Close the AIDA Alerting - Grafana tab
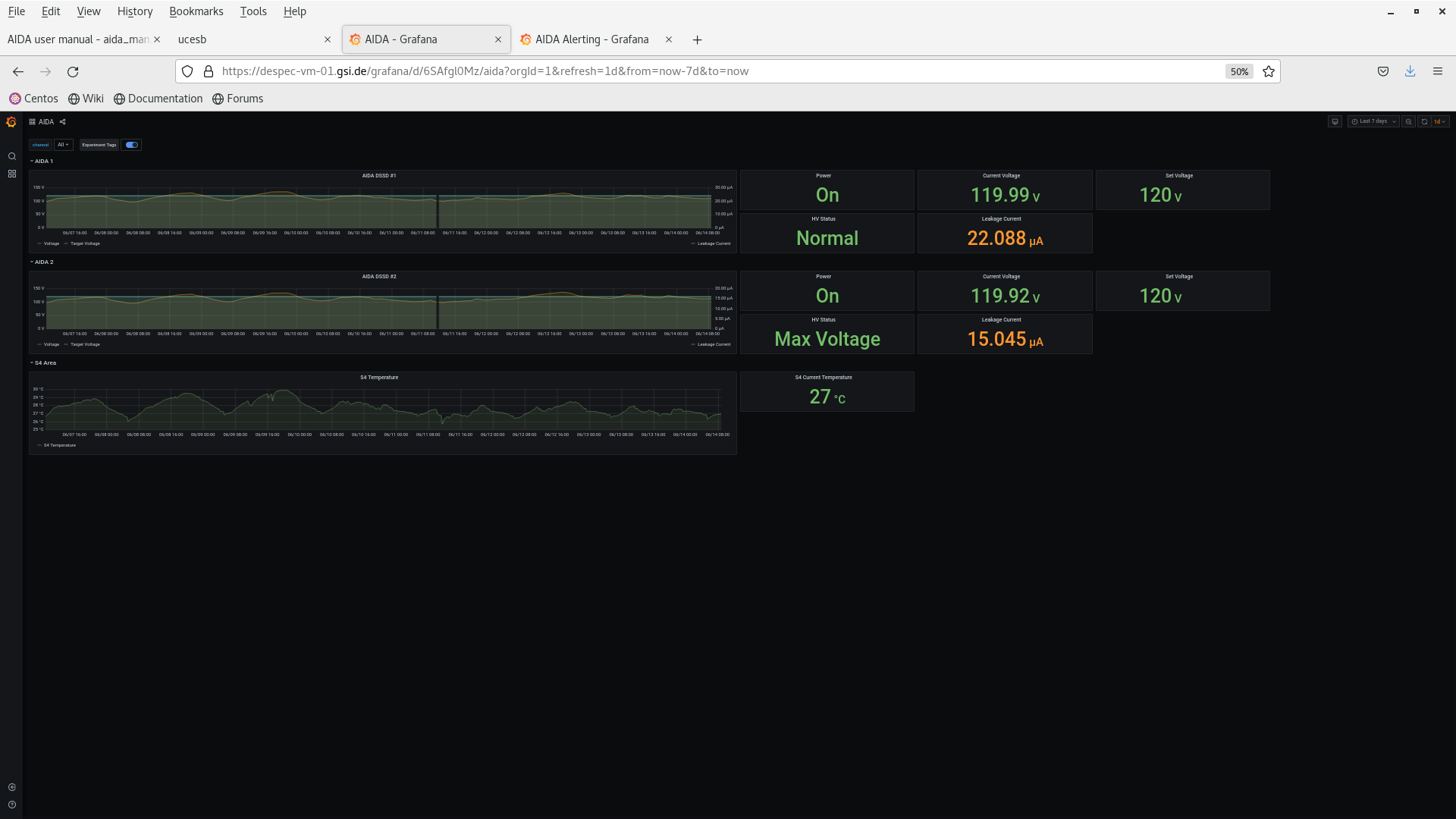Image resolution: width=1456 pixels, height=819 pixels. click(669, 39)
